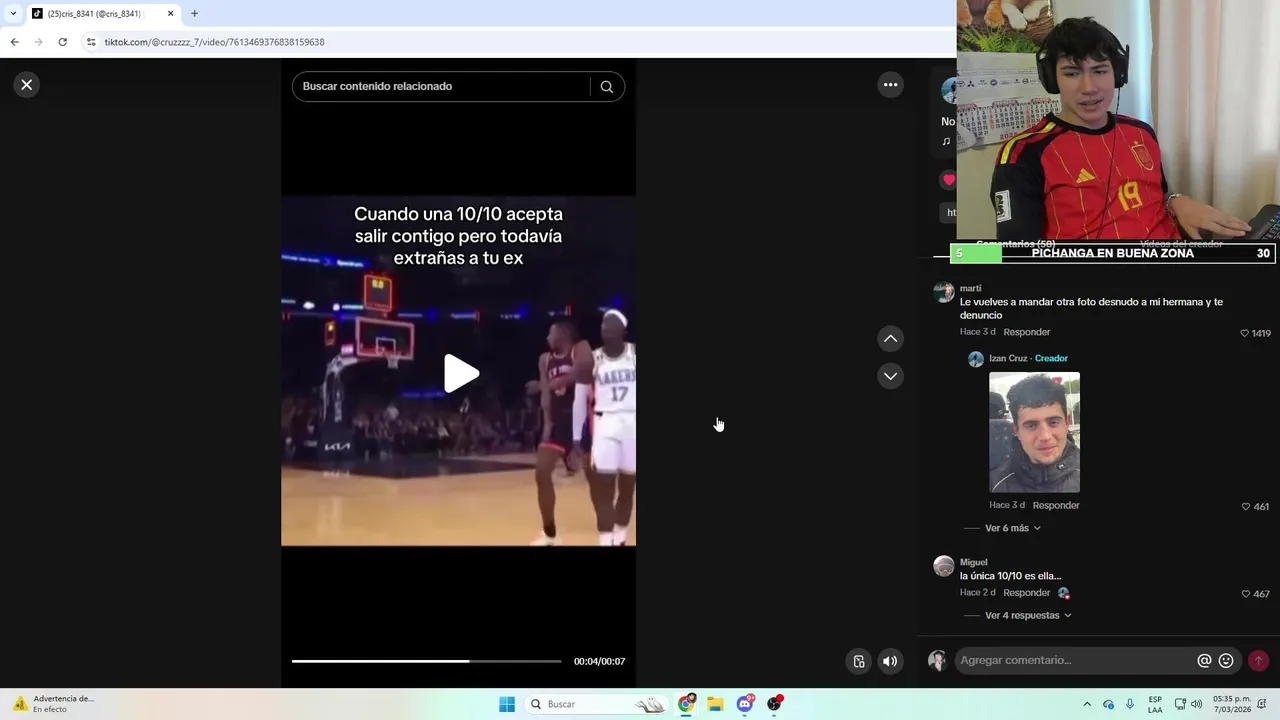Open the clock showing 05:35 p. m.
The width and height of the screenshot is (1280, 720).
pyautogui.click(x=1231, y=704)
